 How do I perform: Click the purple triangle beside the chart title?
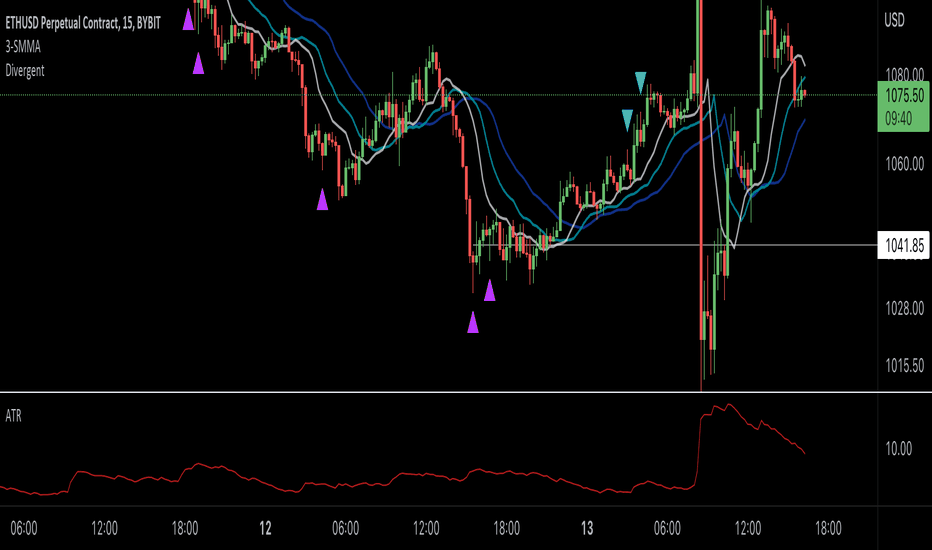tap(188, 19)
